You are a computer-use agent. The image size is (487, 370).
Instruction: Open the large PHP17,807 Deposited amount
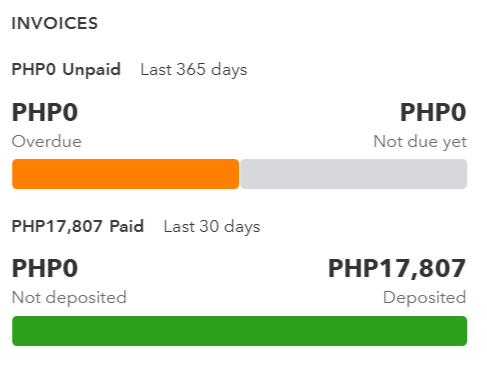(397, 268)
